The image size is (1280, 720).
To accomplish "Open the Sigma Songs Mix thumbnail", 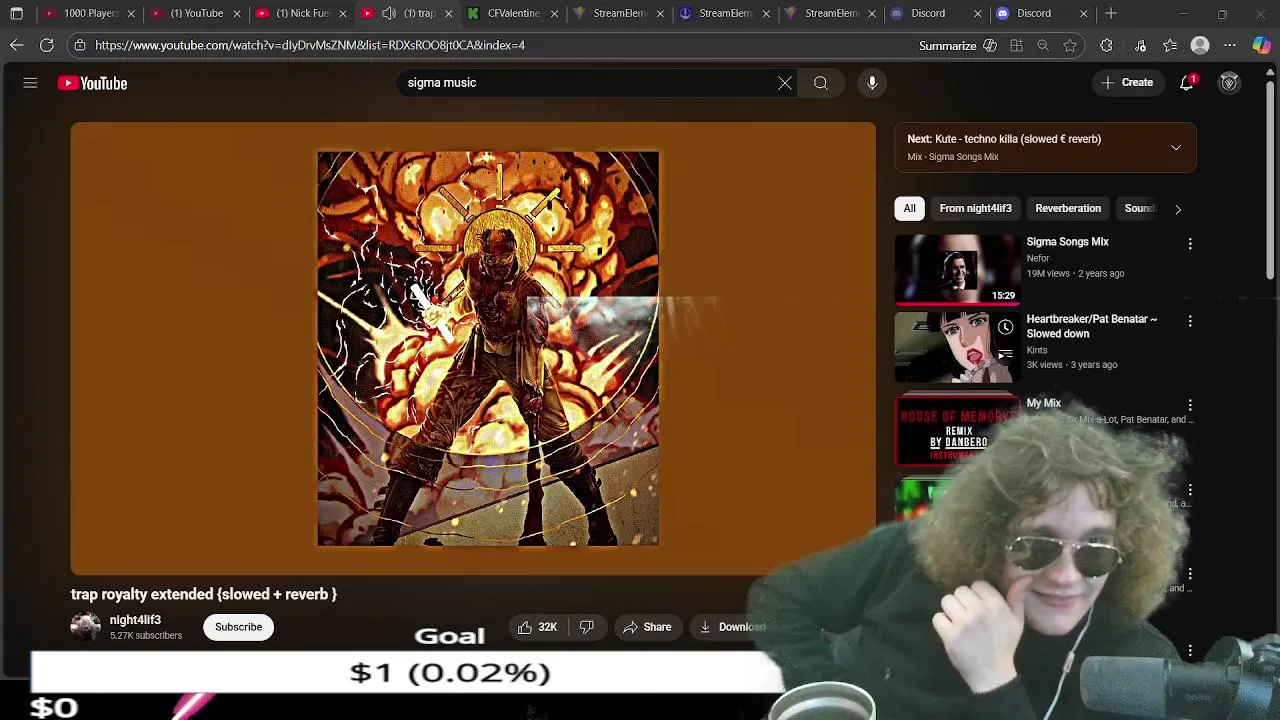I will [956, 269].
